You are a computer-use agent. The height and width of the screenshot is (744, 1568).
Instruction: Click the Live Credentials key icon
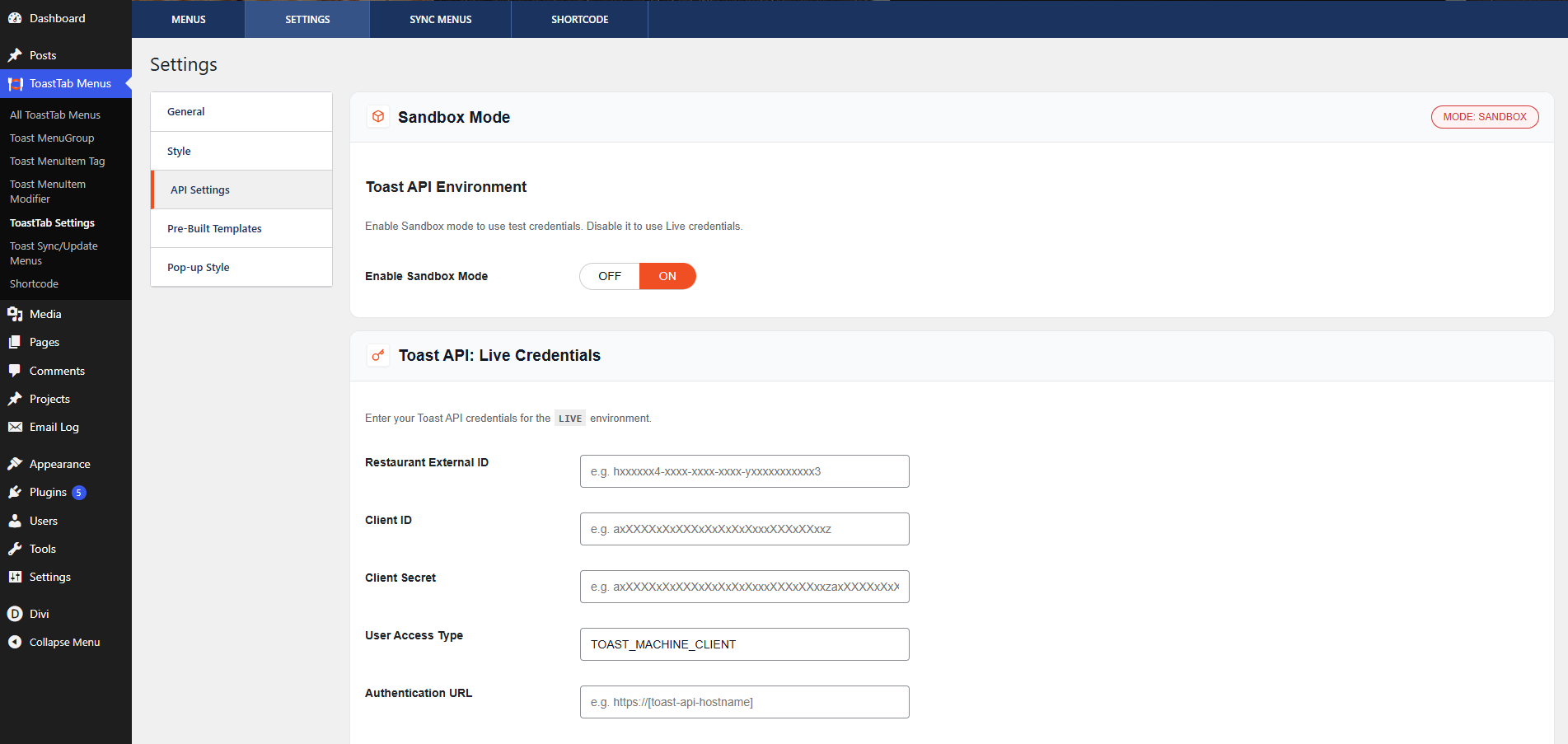(378, 355)
